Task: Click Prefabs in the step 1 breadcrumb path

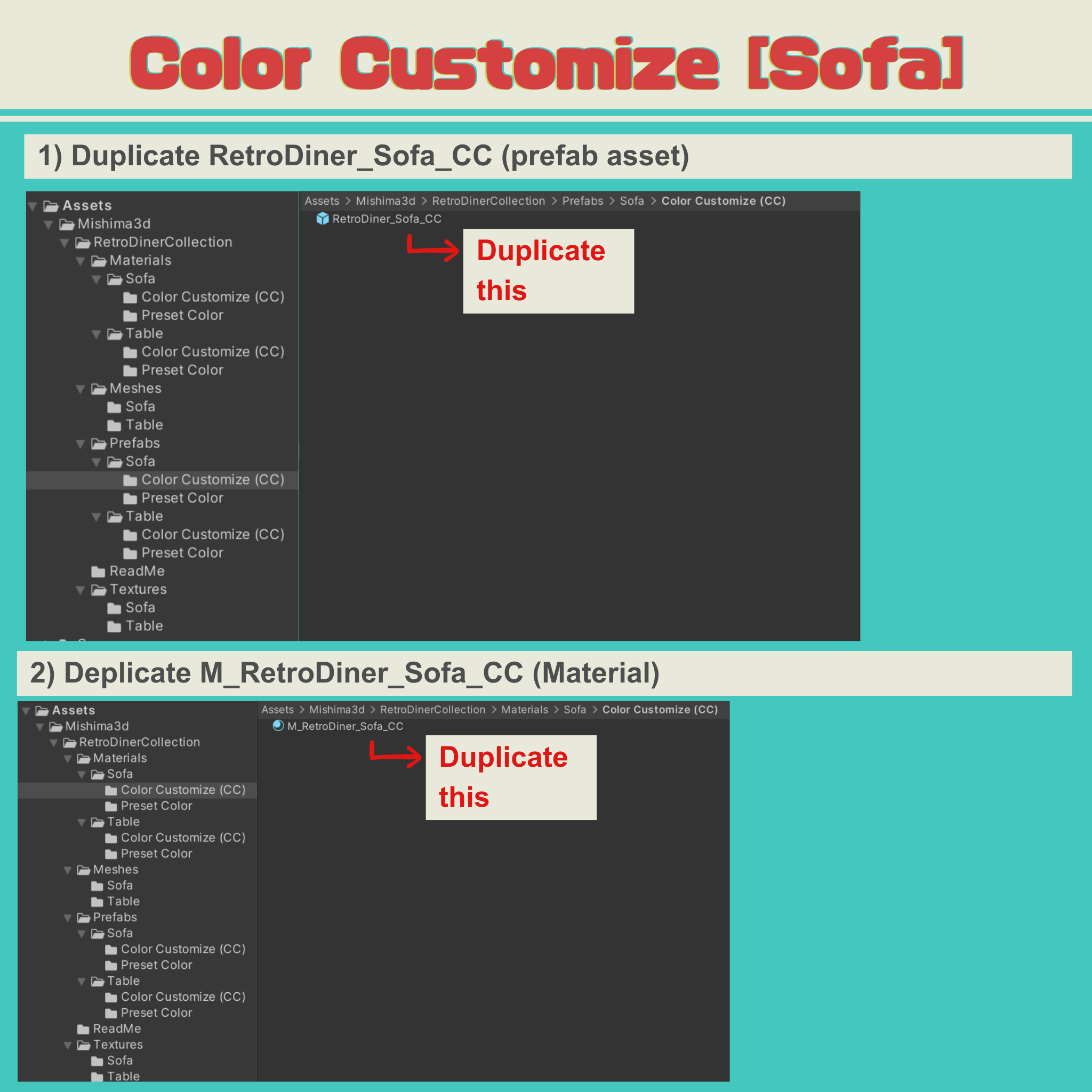Action: pyautogui.click(x=583, y=201)
